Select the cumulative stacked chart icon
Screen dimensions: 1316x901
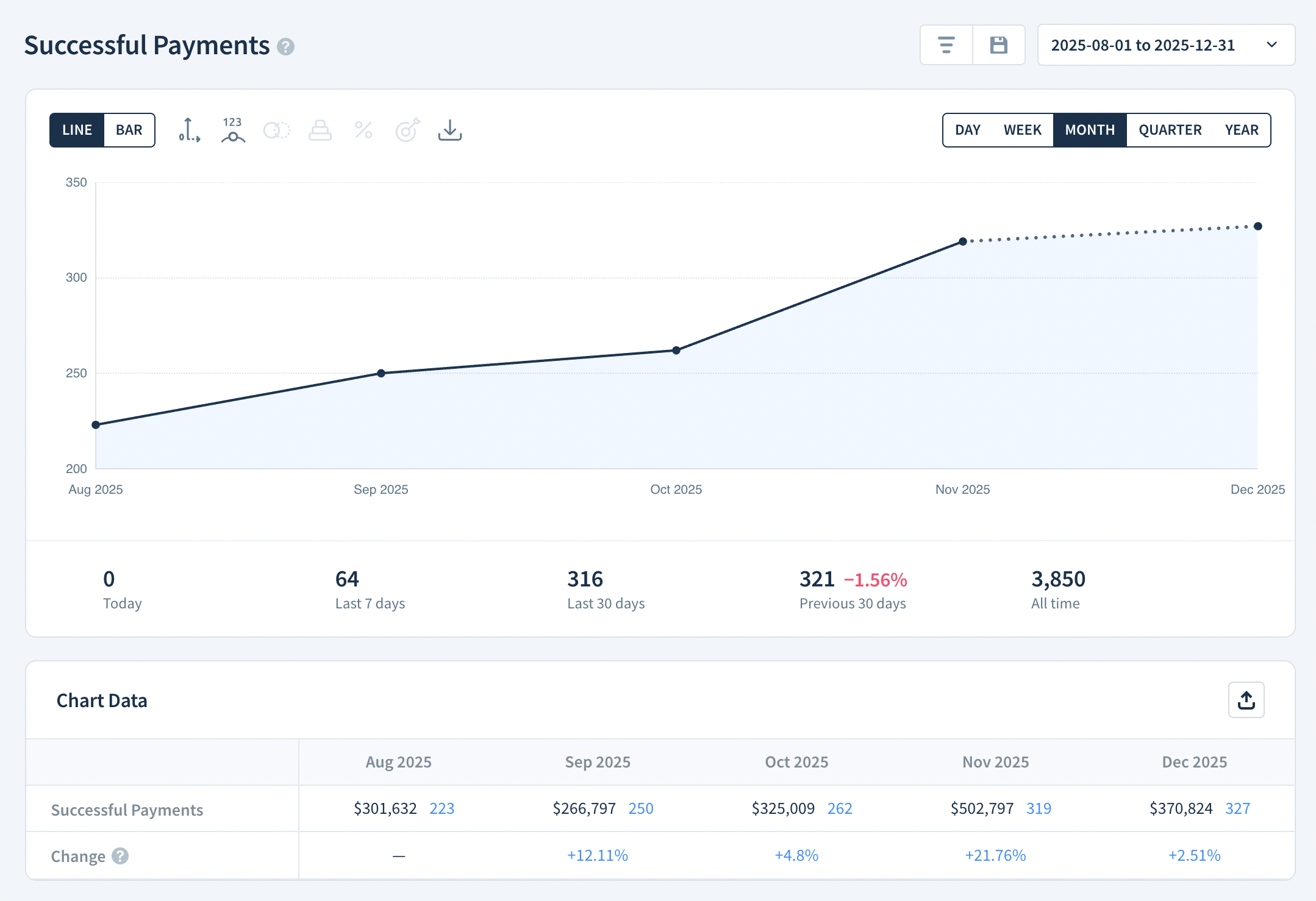click(320, 130)
